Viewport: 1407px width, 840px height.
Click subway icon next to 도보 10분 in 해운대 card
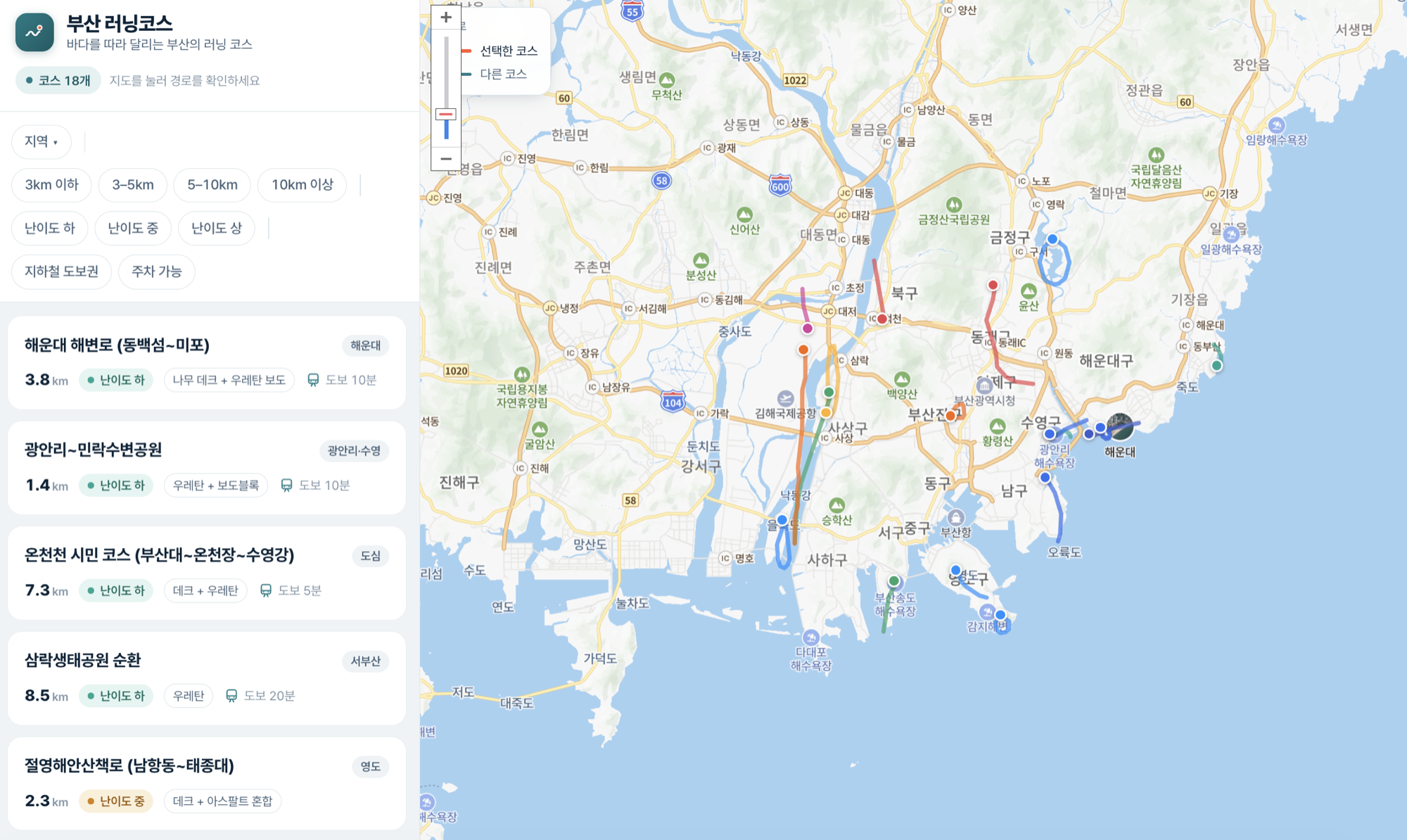313,381
